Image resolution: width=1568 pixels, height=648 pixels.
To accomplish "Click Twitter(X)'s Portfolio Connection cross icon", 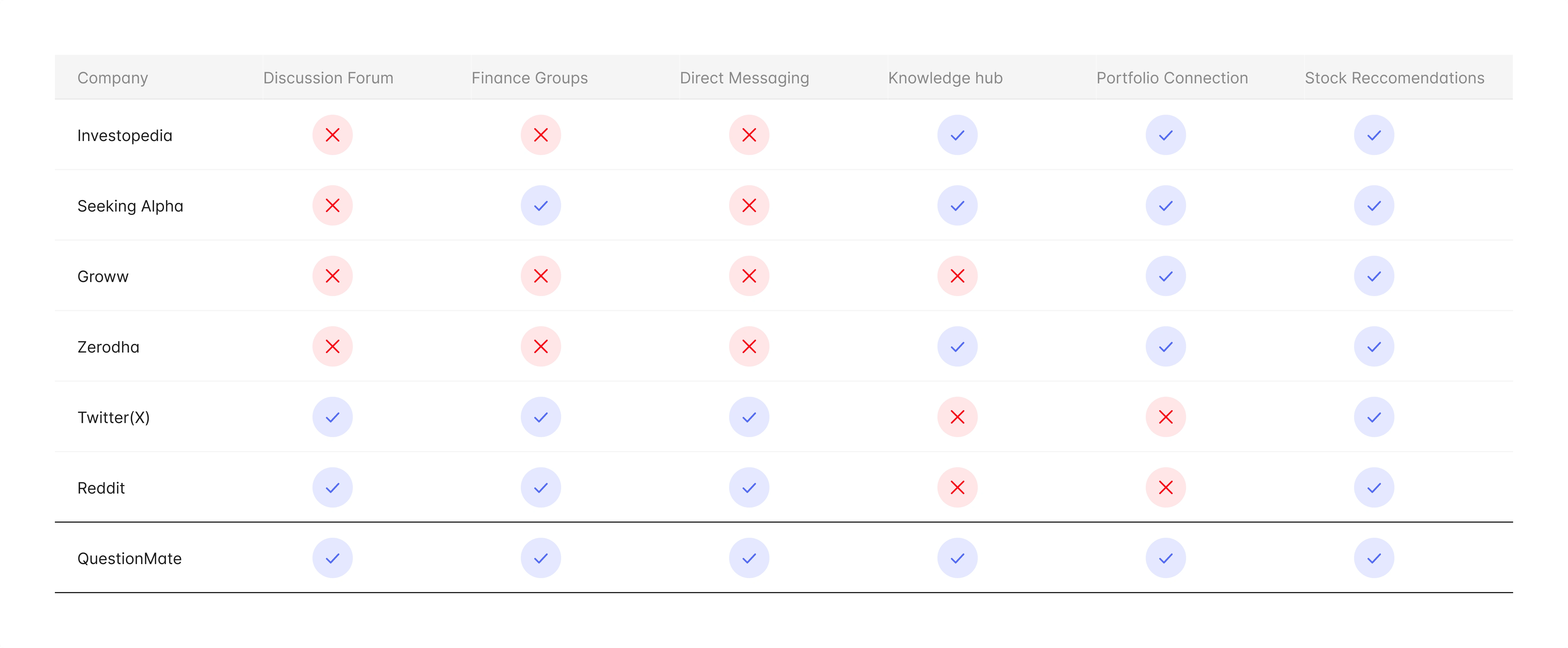I will pos(1166,417).
